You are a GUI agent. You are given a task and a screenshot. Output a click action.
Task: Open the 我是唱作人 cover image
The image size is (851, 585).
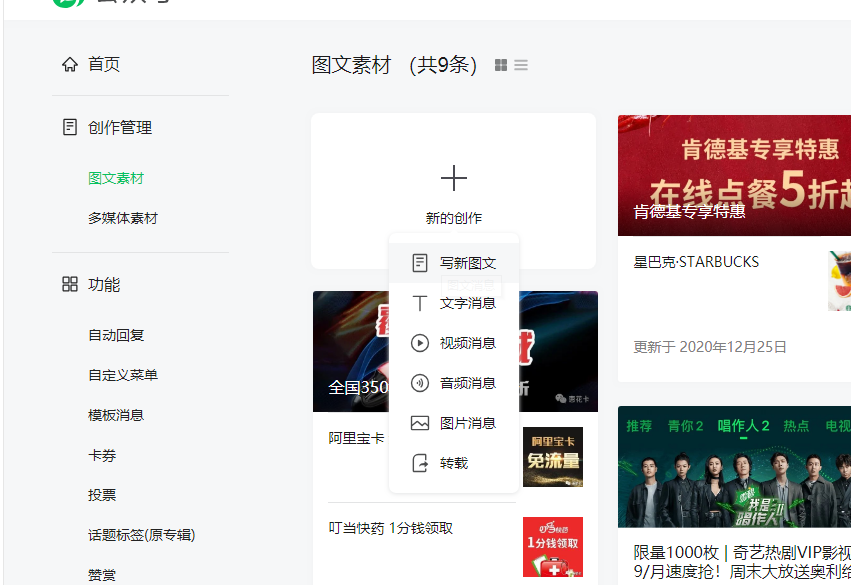[x=734, y=467]
